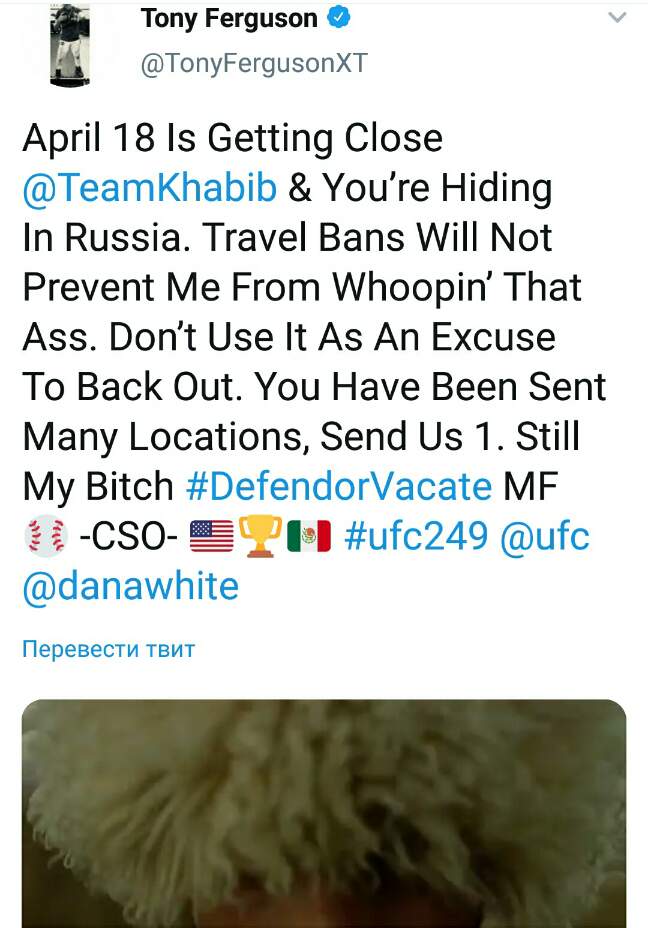Click the trophy emoji
Viewport: 648px width, 928px height.
[x=260, y=536]
